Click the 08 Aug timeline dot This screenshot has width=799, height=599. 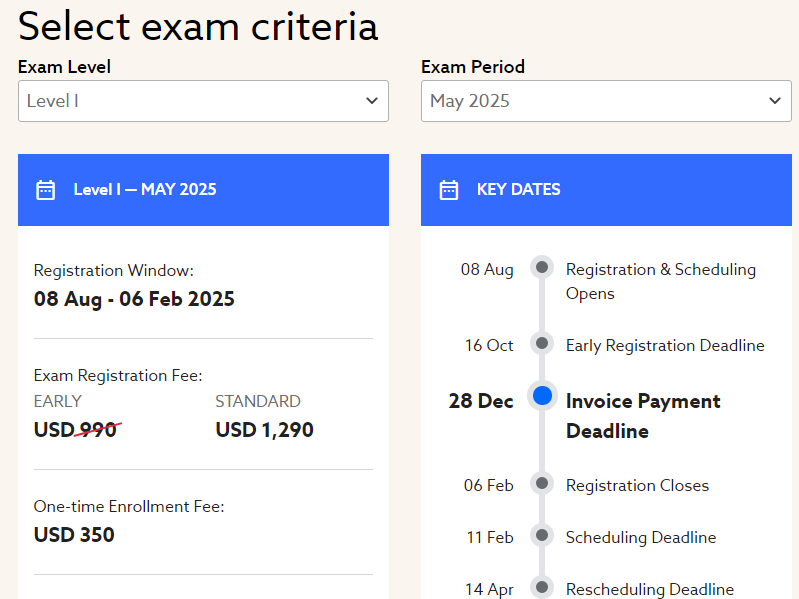542,267
